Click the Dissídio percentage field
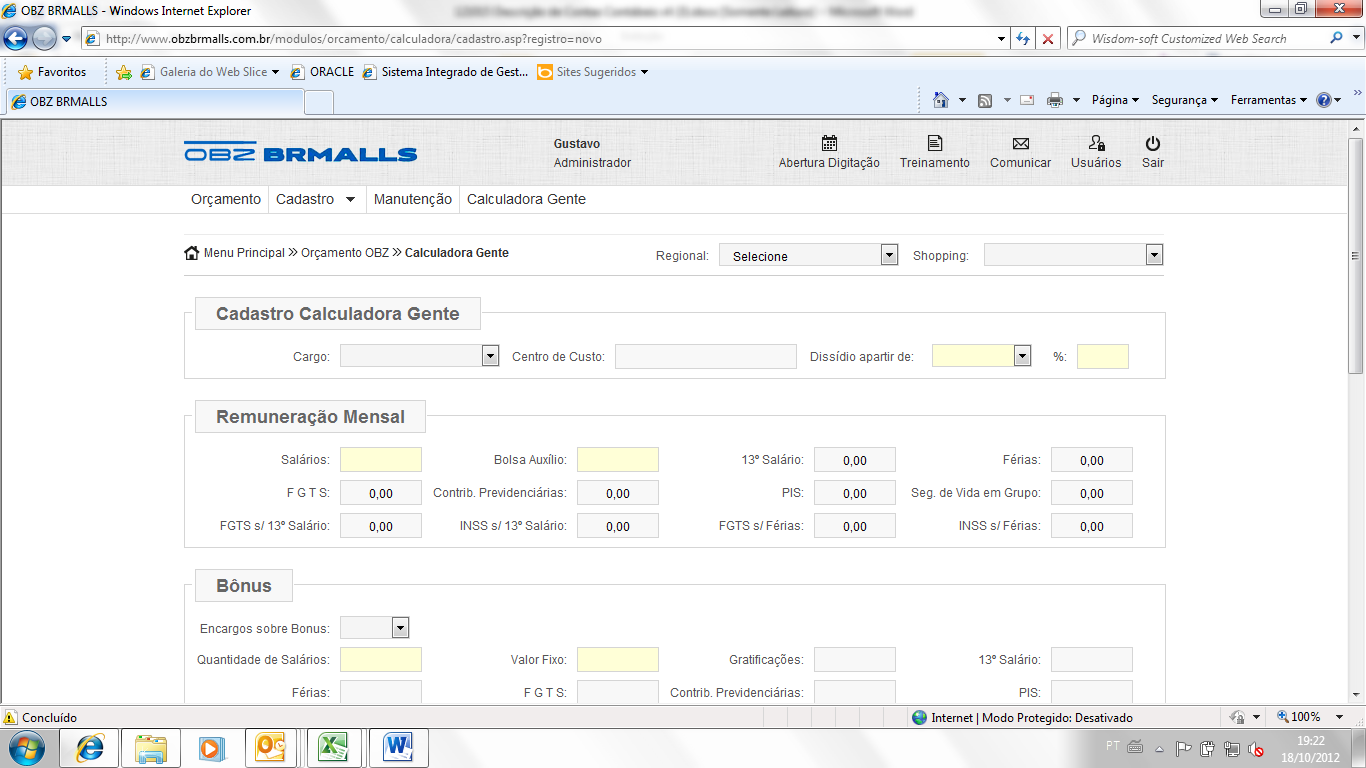The width and height of the screenshot is (1366, 768). click(1103, 356)
